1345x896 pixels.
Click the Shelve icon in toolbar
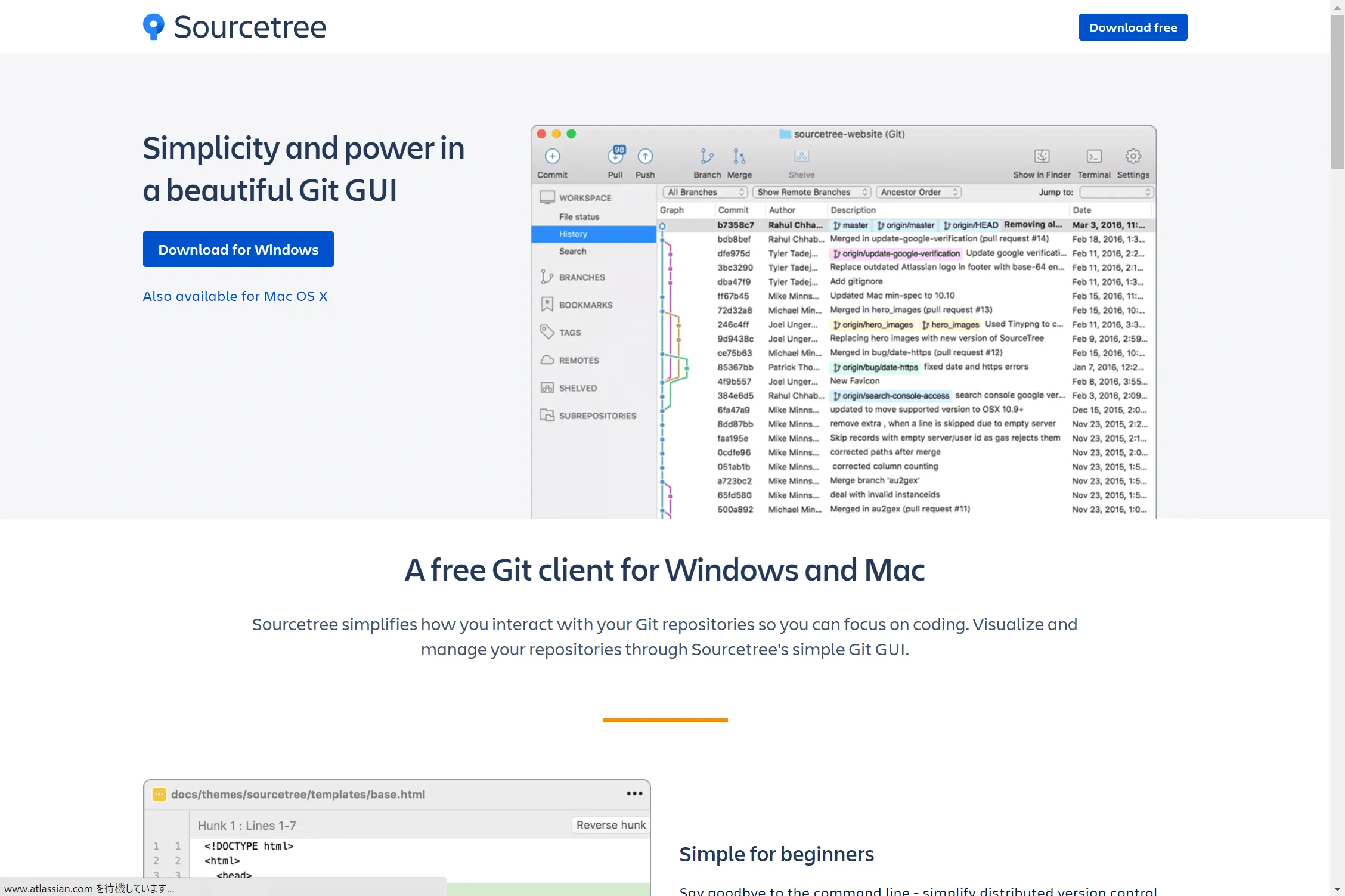click(x=801, y=156)
